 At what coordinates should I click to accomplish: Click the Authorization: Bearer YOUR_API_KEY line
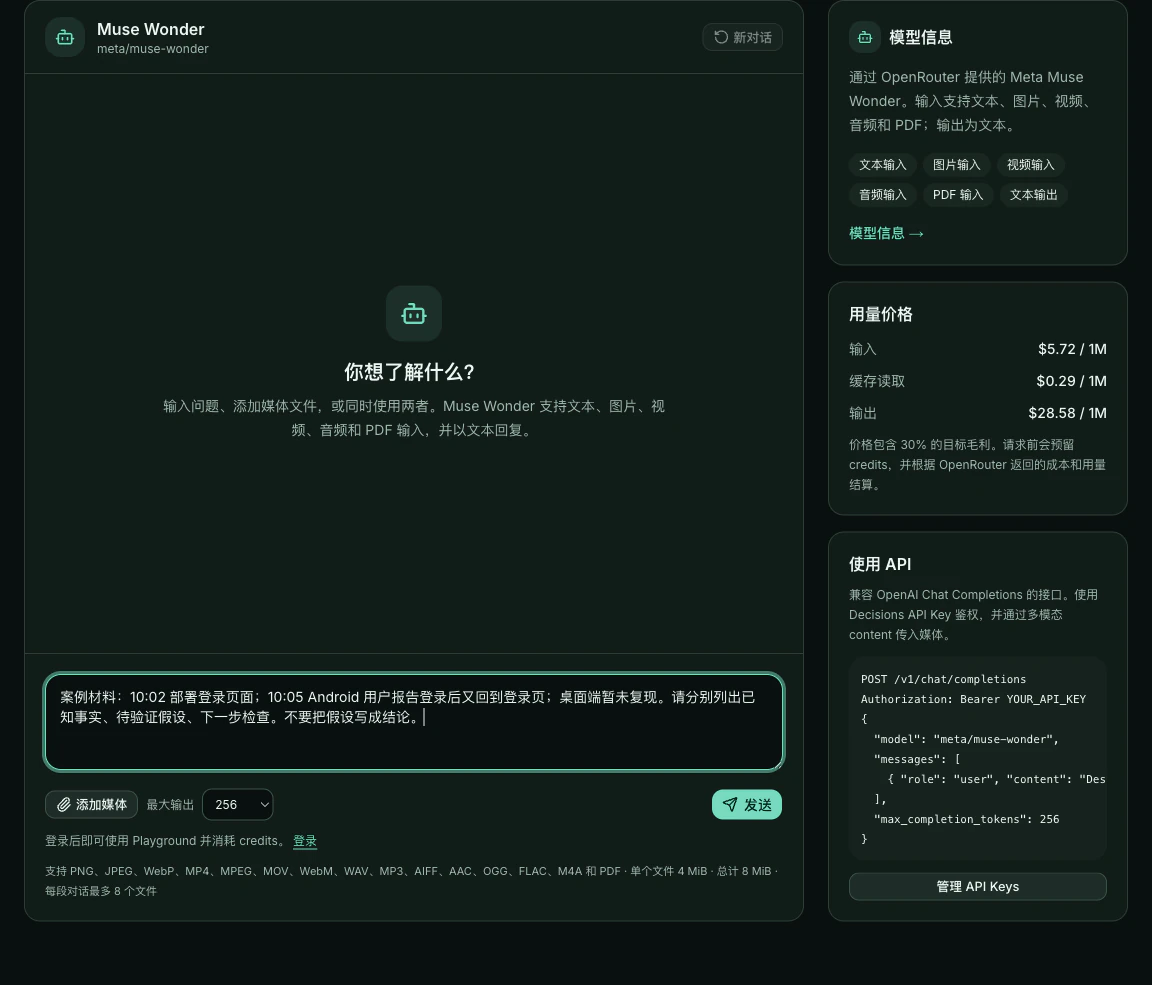click(973, 699)
